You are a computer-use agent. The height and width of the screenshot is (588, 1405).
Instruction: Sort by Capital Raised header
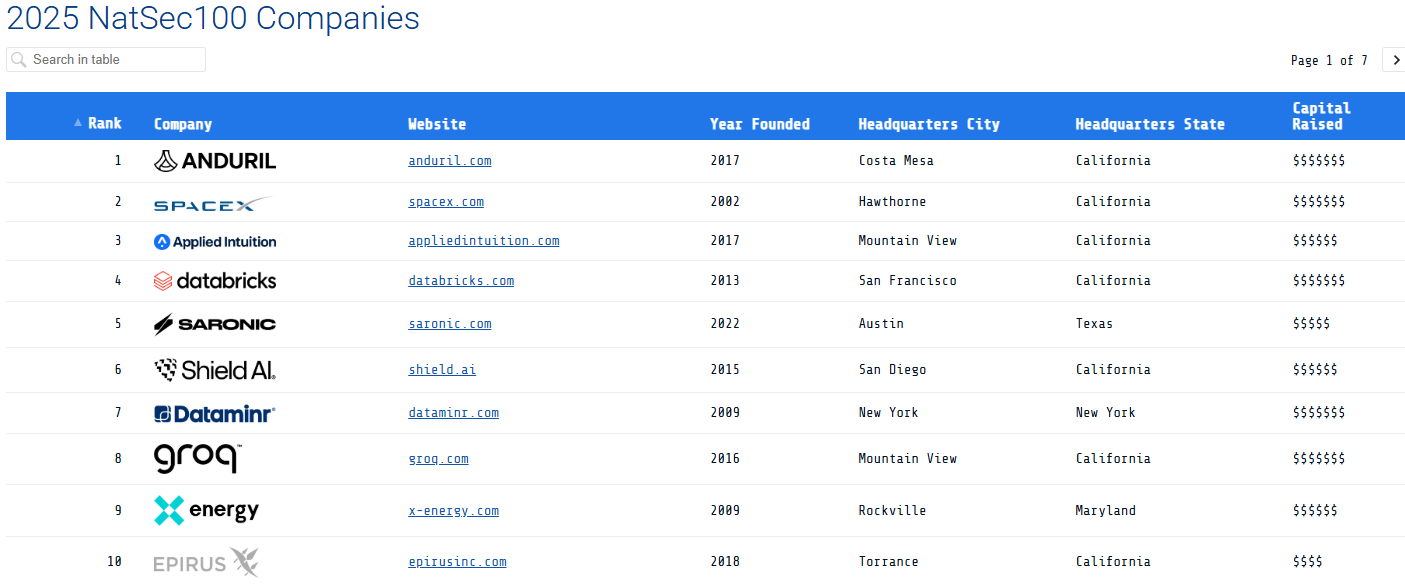point(1321,116)
